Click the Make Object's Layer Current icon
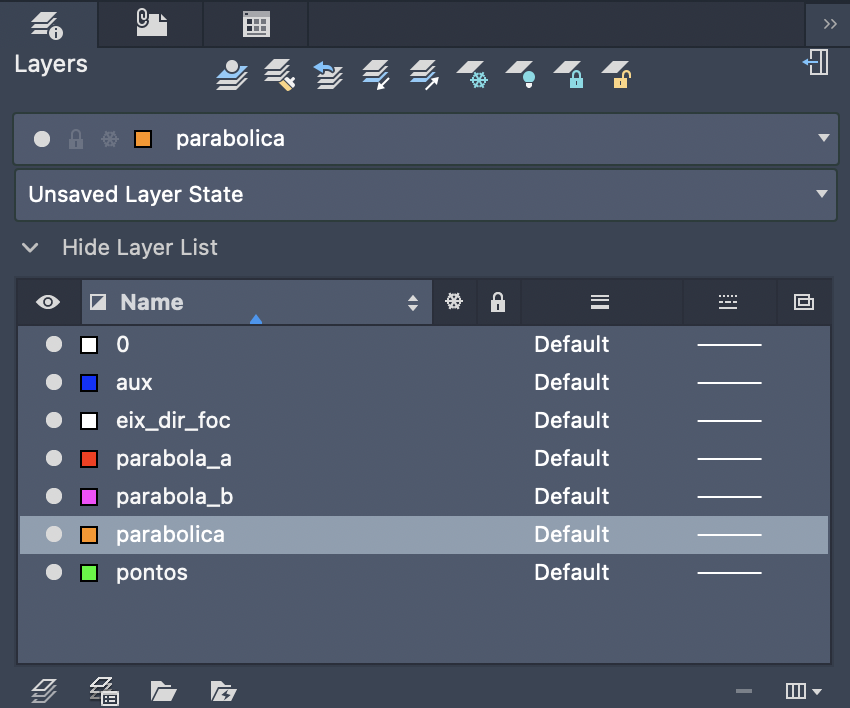Image resolution: width=850 pixels, height=708 pixels. (232, 75)
